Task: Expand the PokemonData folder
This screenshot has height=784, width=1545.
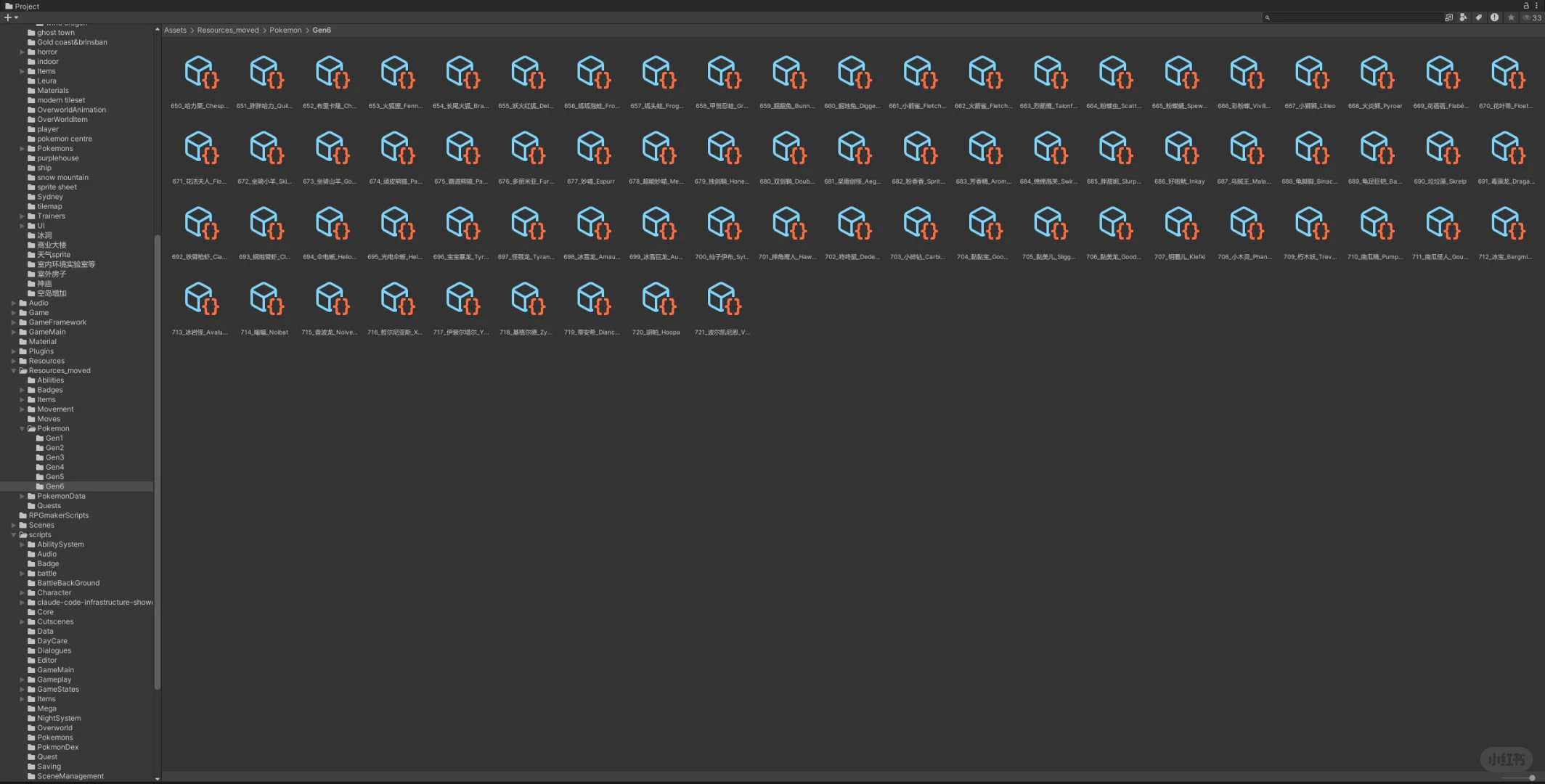Action: pyautogui.click(x=23, y=497)
